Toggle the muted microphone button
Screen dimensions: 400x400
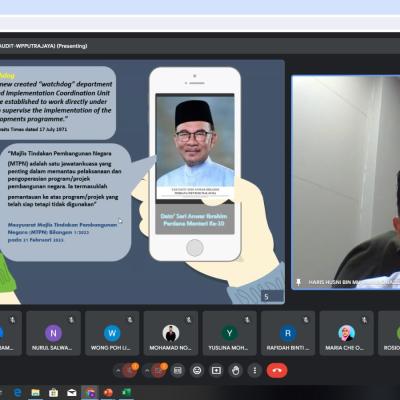(x=129, y=370)
